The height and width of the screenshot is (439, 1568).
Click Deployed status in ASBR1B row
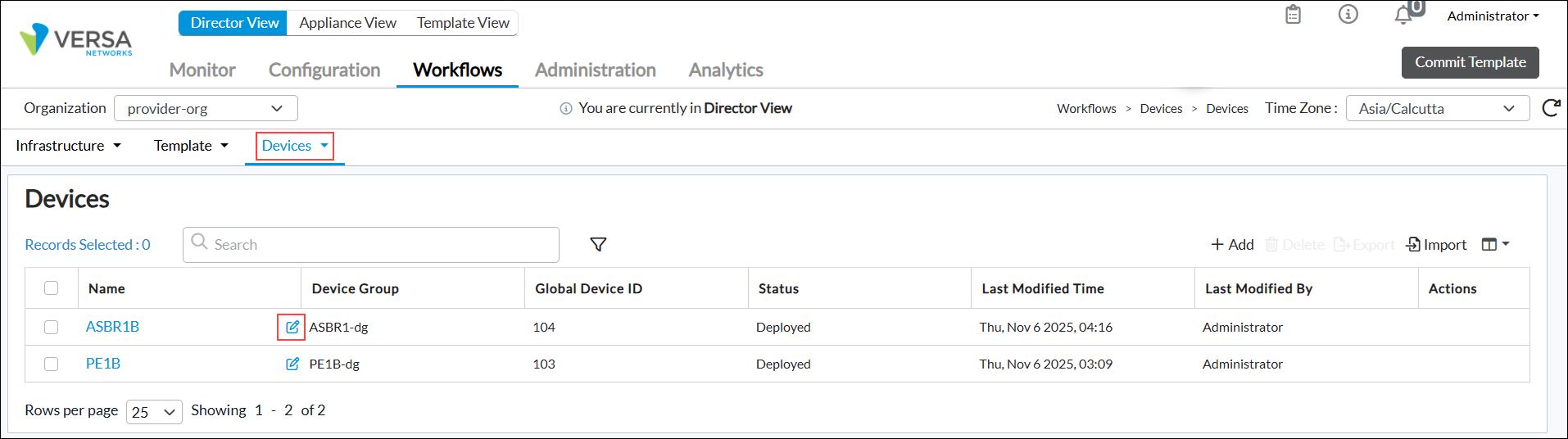783,327
